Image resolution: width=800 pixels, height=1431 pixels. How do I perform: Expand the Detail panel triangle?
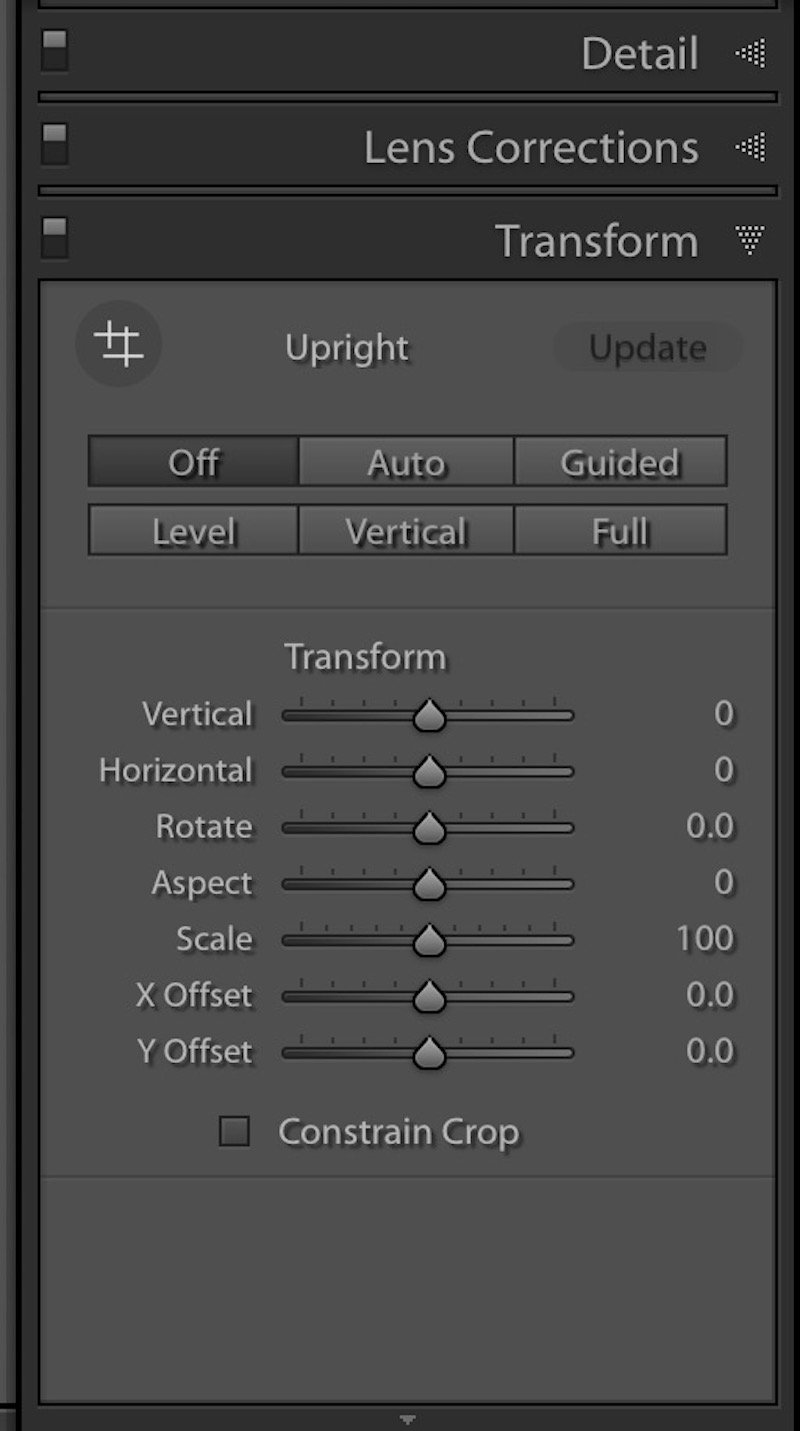[x=750, y=53]
